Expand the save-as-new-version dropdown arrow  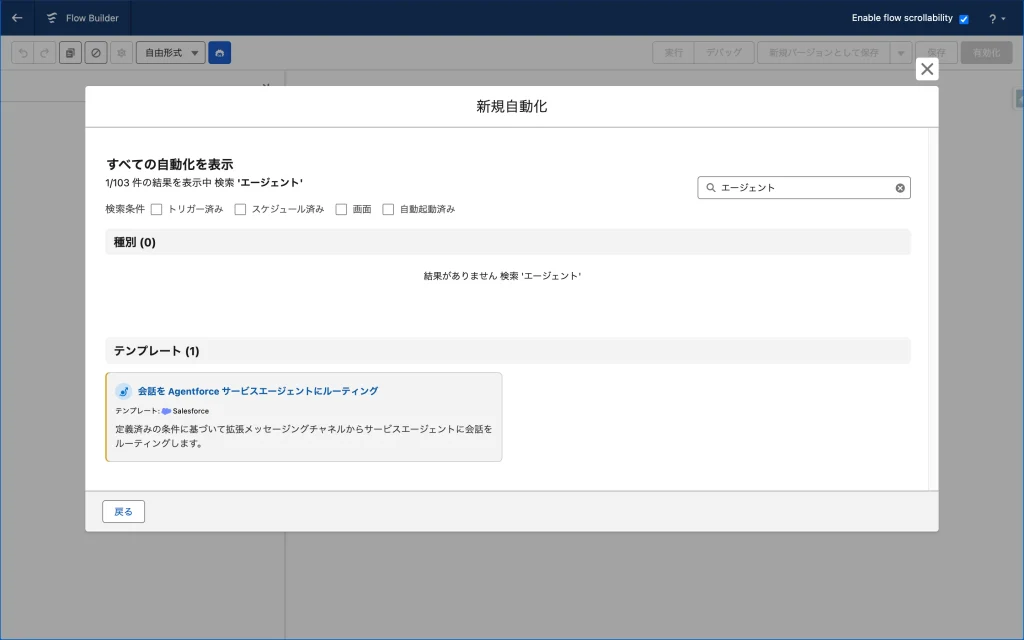(900, 53)
